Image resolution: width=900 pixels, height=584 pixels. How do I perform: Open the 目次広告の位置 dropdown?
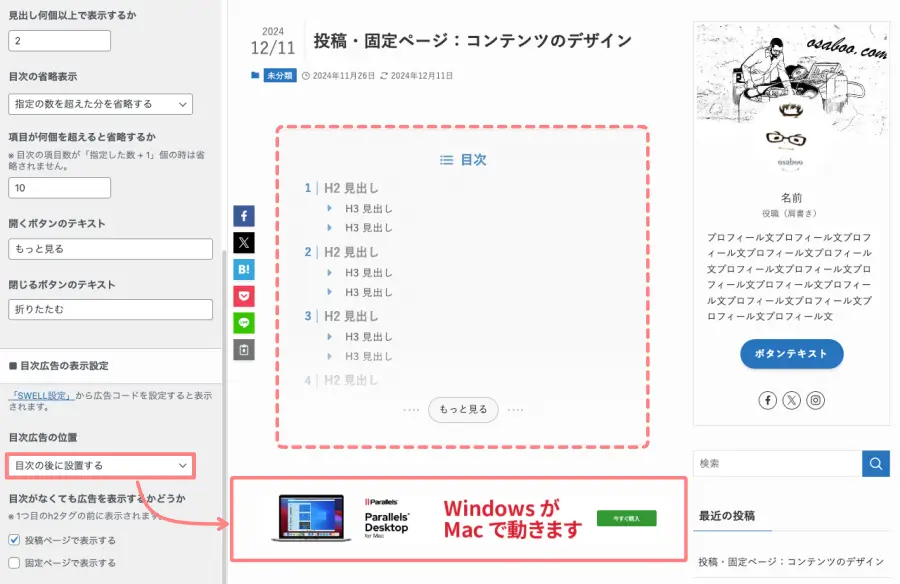(x=102, y=465)
